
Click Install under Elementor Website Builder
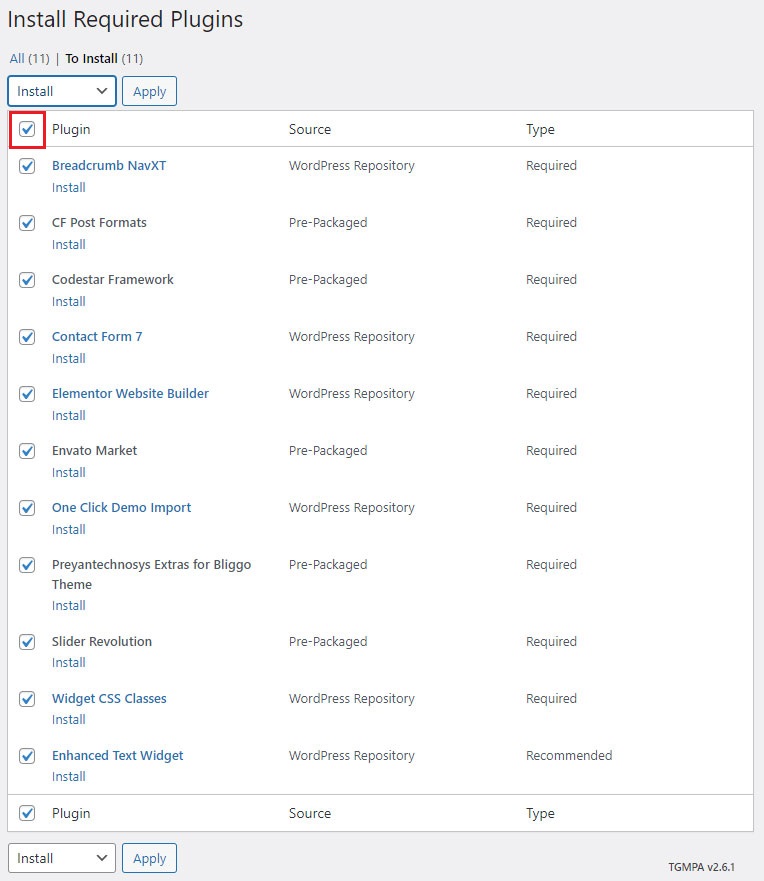point(69,415)
